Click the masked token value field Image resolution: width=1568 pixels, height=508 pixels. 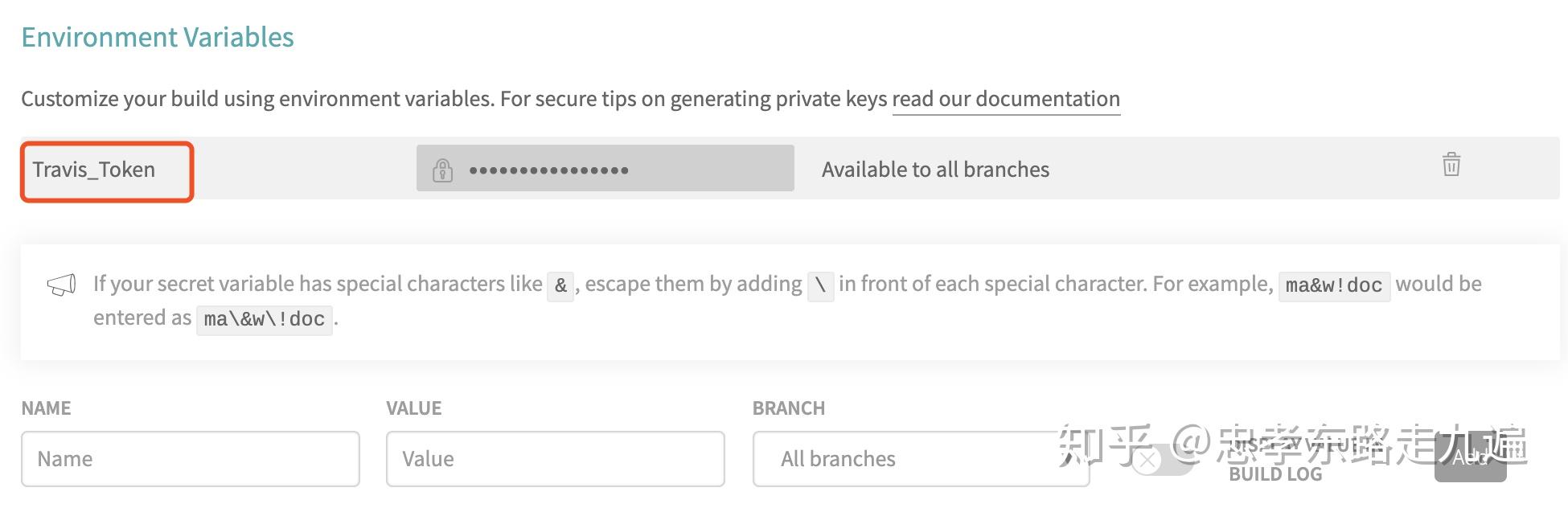tap(605, 169)
